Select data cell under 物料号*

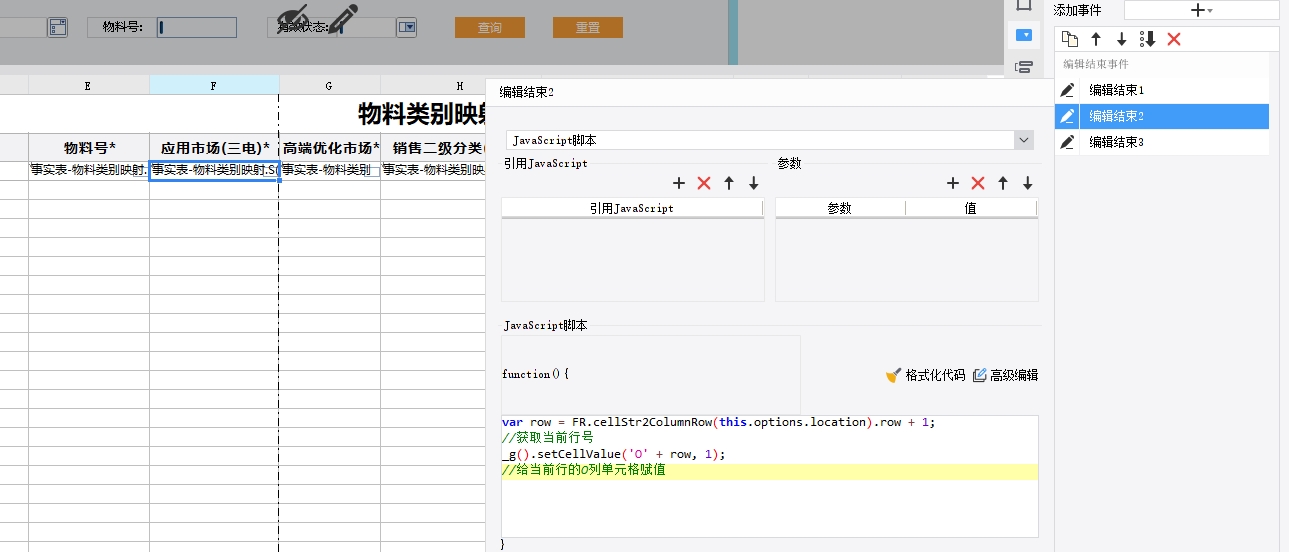coord(89,170)
